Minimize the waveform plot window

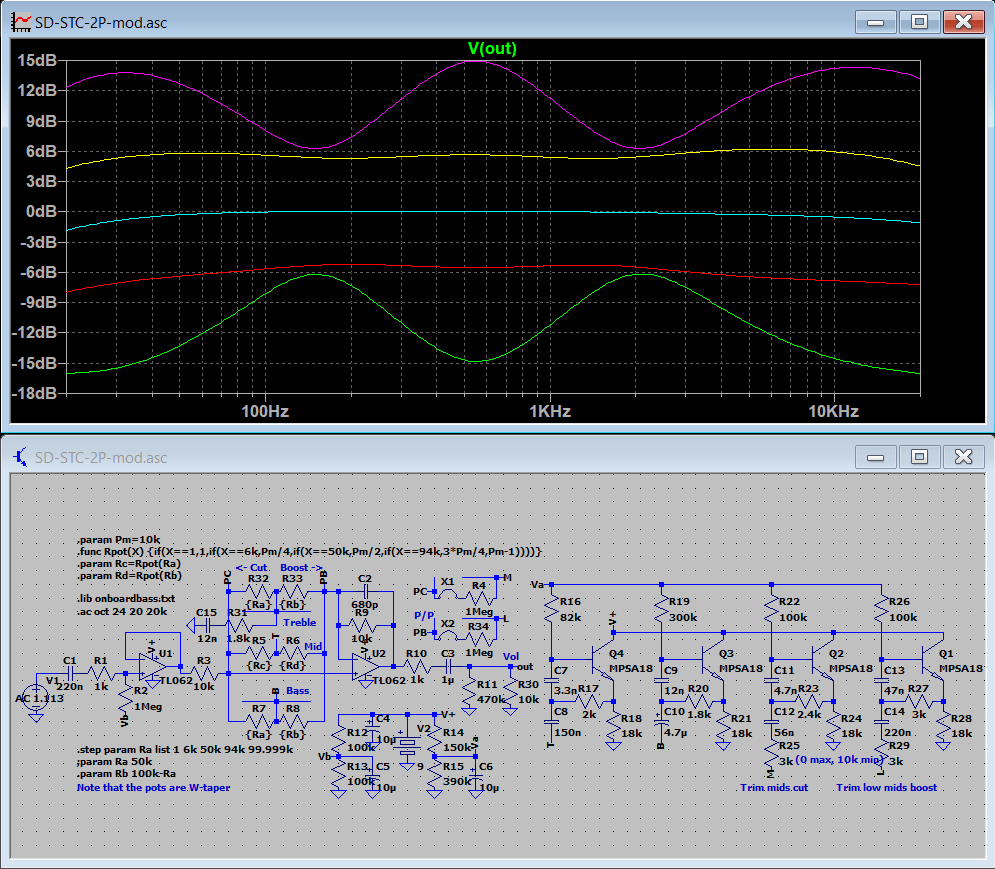click(875, 22)
